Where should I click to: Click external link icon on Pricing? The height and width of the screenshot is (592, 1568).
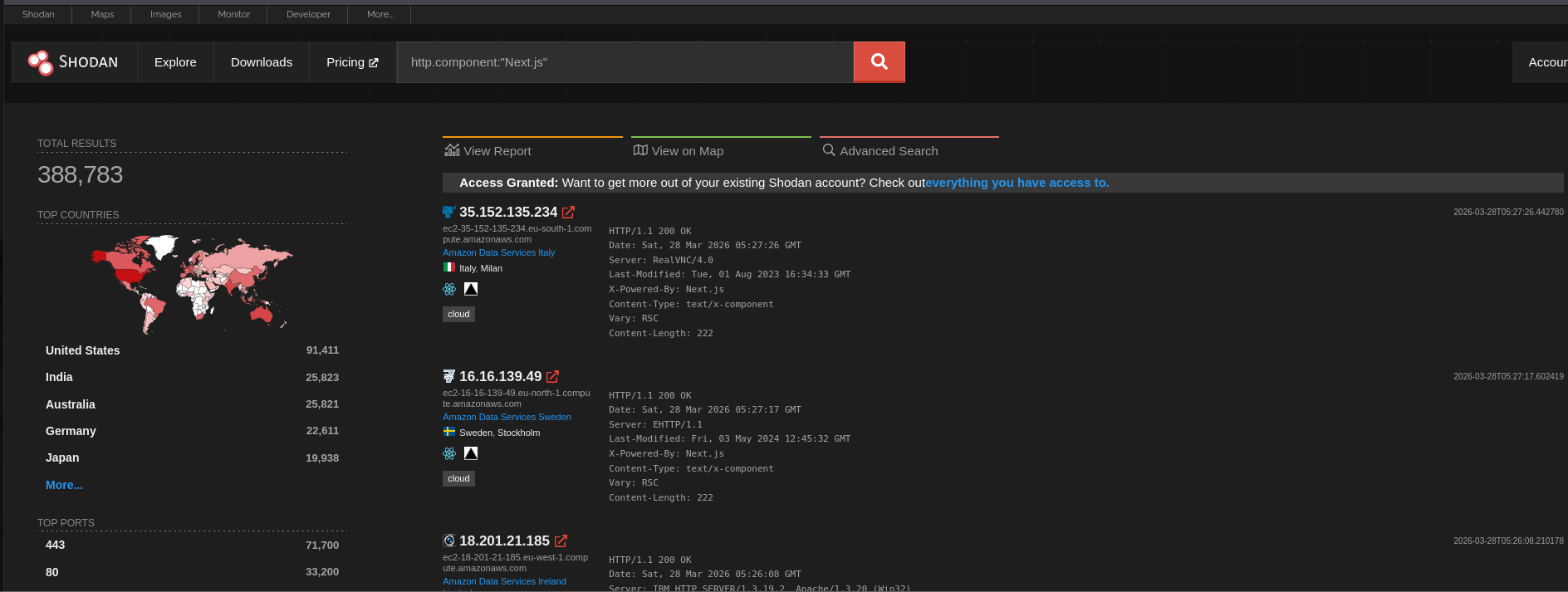coord(373,63)
